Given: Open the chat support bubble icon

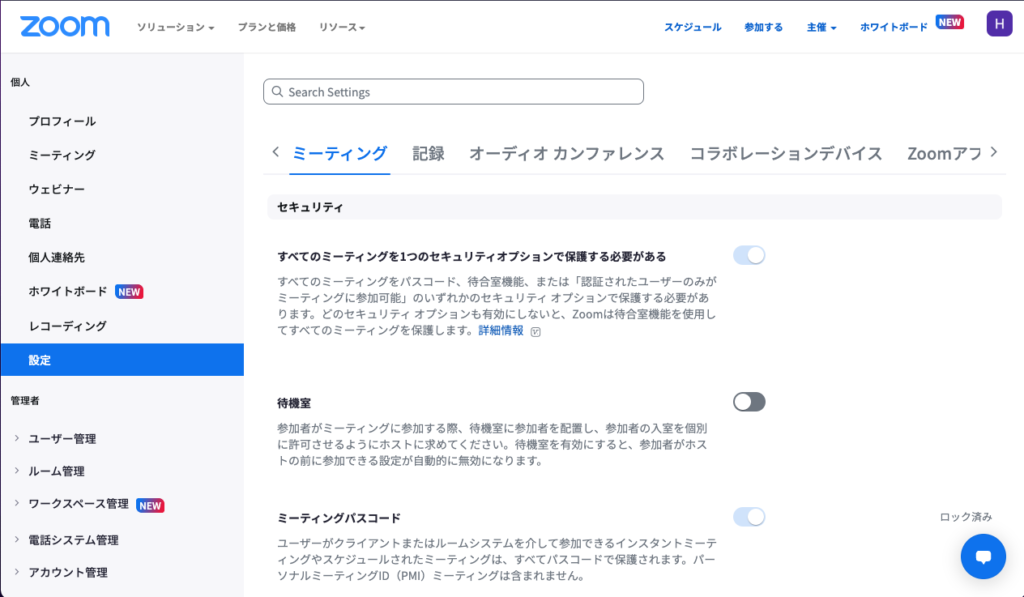Looking at the screenshot, I should tap(982, 556).
